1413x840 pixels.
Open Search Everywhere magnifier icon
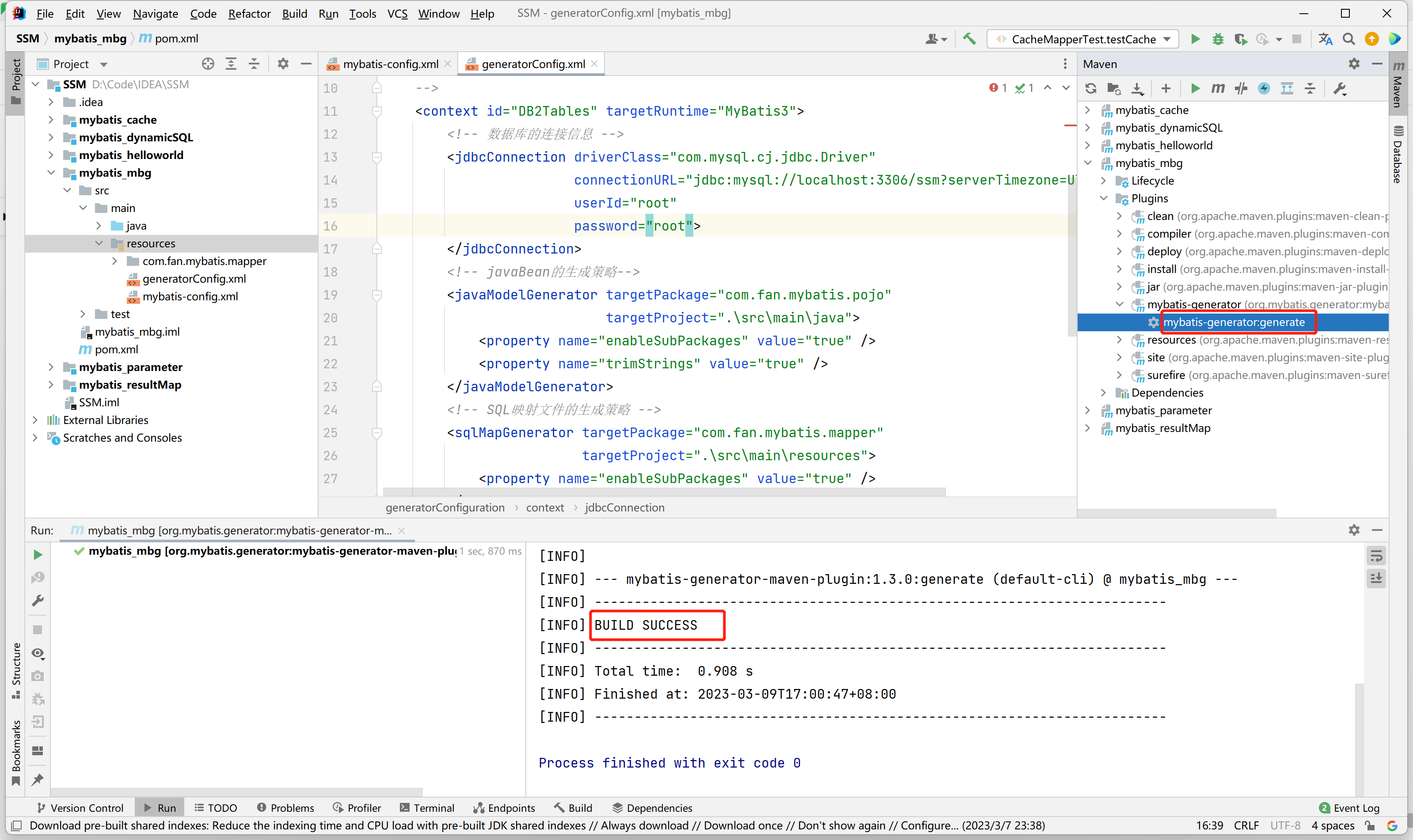coord(1348,39)
